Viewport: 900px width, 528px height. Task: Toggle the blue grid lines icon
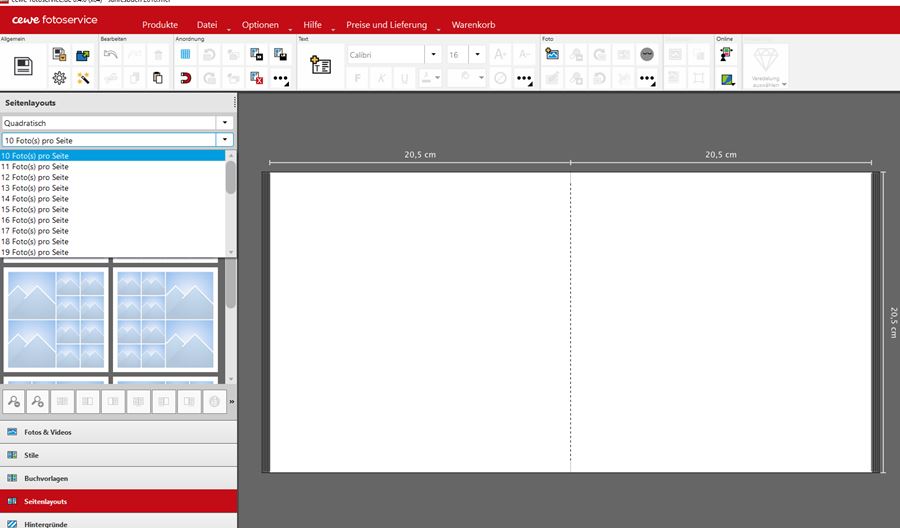coord(185,55)
